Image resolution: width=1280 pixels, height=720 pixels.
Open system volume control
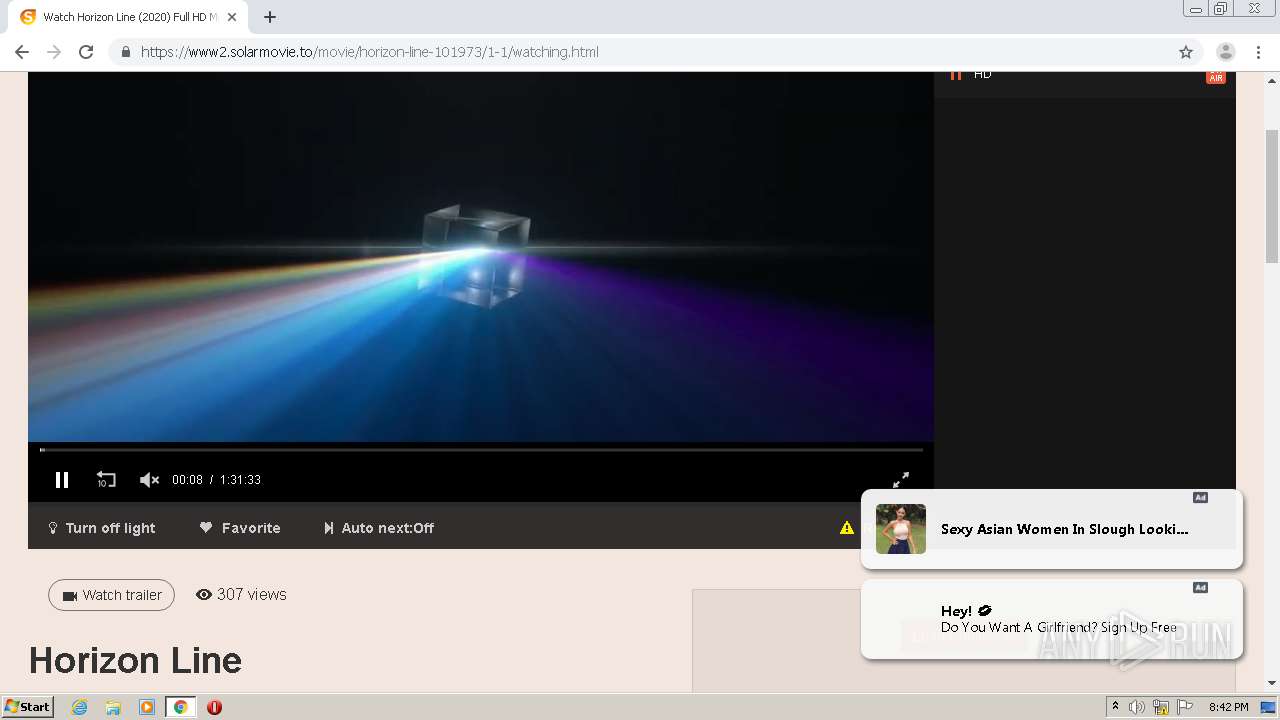tap(1136, 707)
